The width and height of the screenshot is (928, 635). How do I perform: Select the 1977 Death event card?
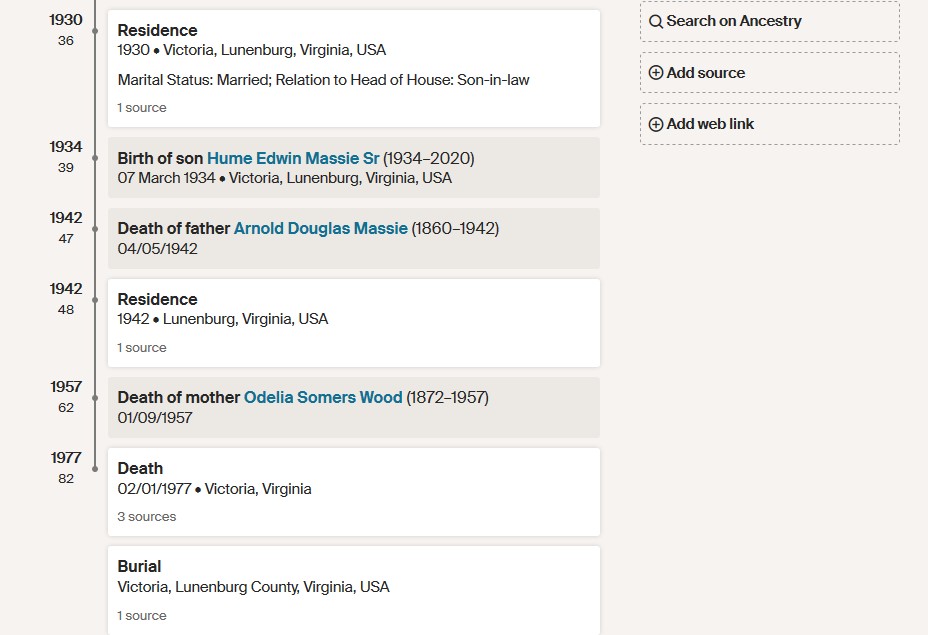[354, 492]
